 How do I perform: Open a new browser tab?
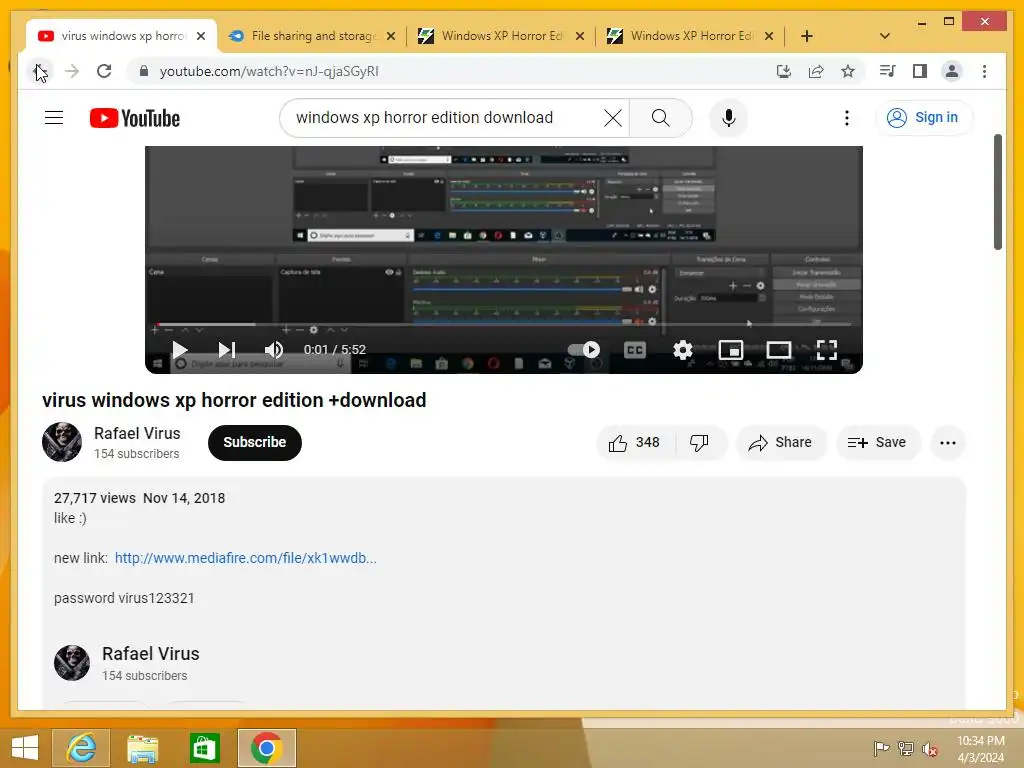coord(807,36)
